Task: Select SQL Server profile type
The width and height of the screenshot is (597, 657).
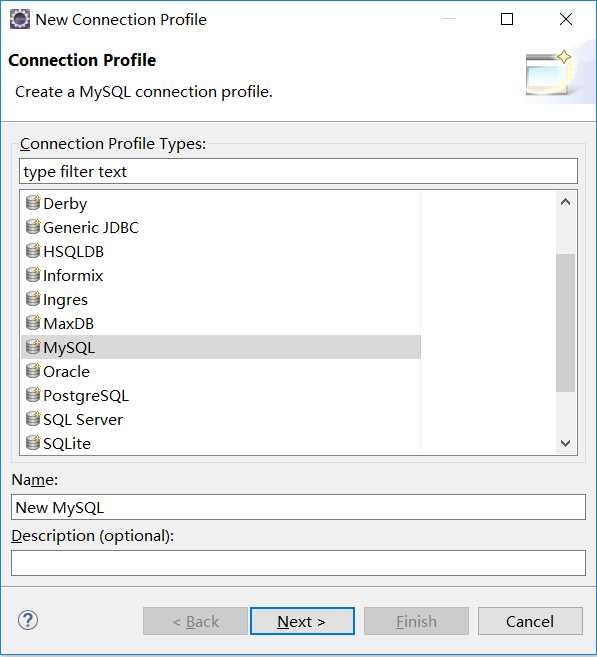Action: point(83,419)
